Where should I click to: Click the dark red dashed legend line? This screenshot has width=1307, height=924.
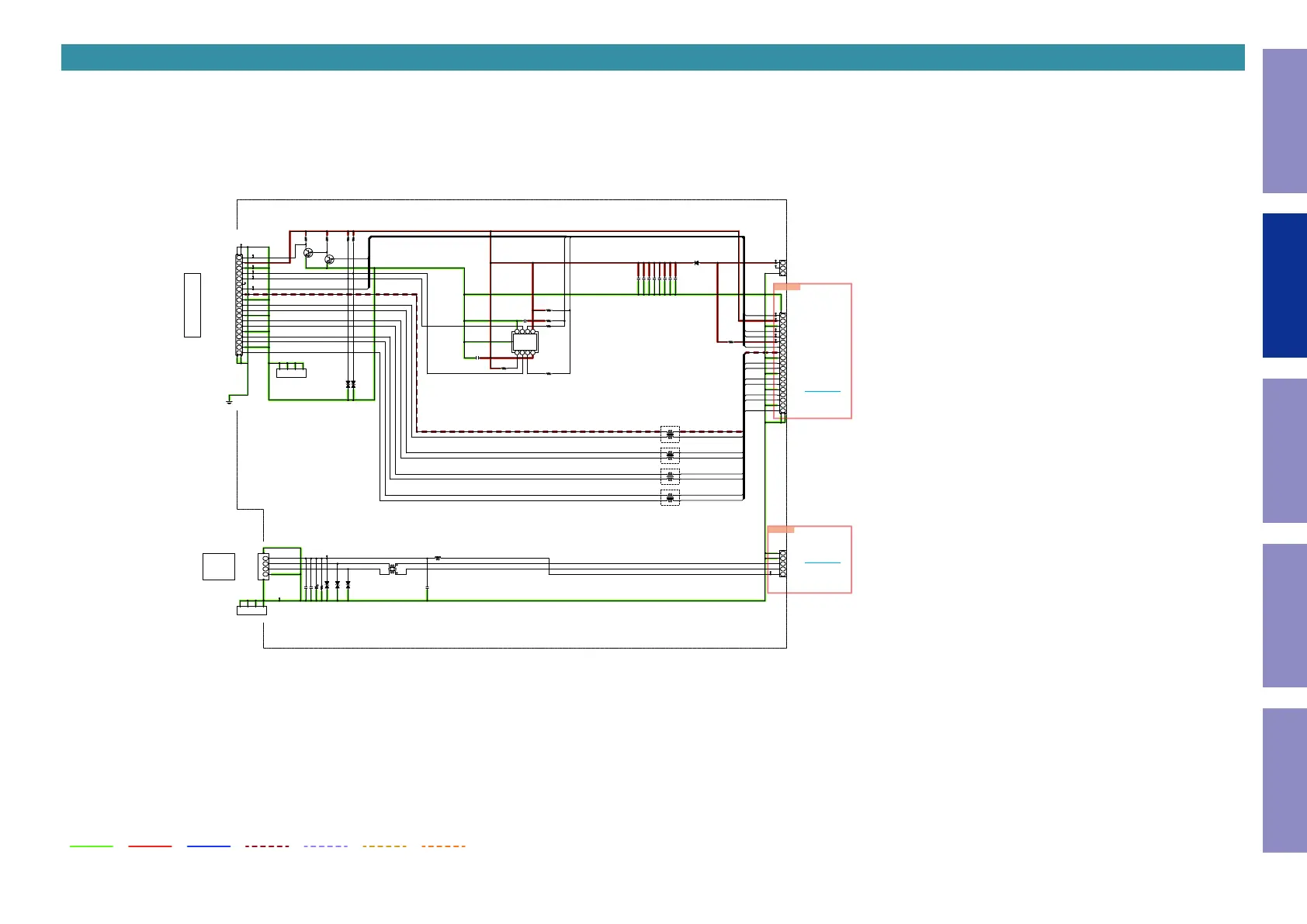(267, 846)
